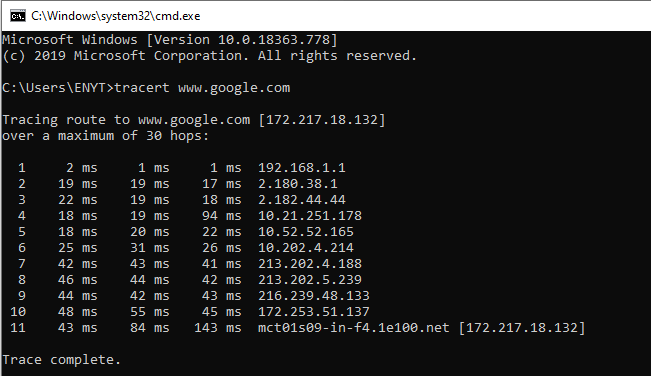Viewport: 651px width, 376px height.
Task: Click the 172.253.51.137 address at hop 10
Action: point(314,312)
